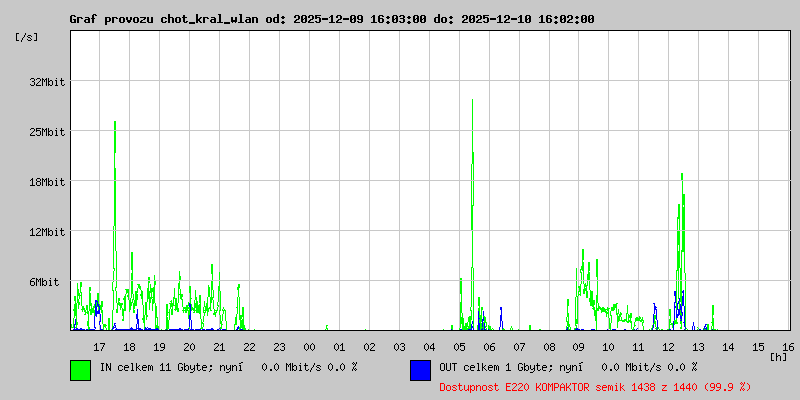Click the hour label 21 on x-axis
This screenshot has height=400, width=800.
[x=219, y=347]
